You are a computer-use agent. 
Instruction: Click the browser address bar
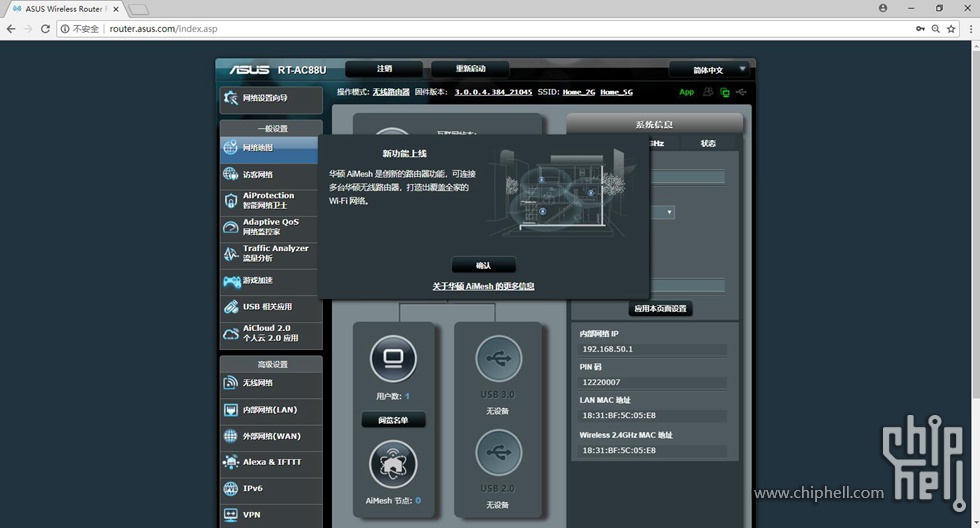pos(500,29)
